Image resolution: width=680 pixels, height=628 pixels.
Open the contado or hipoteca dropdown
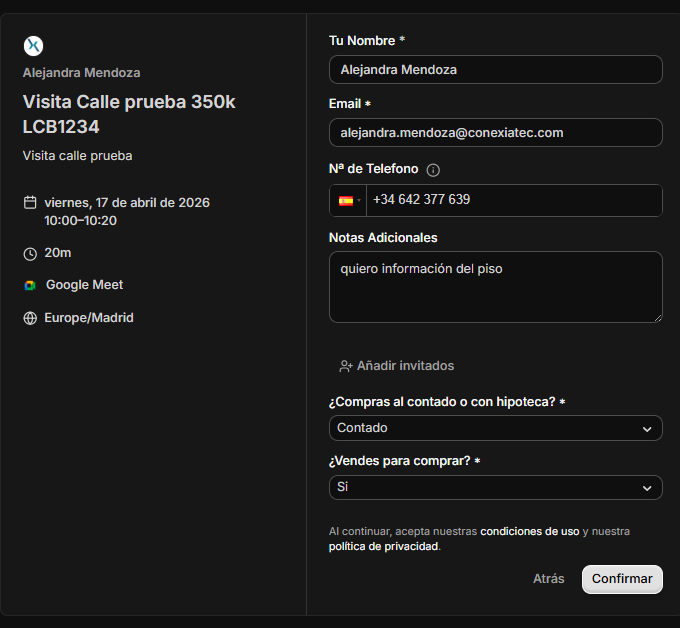(x=495, y=428)
